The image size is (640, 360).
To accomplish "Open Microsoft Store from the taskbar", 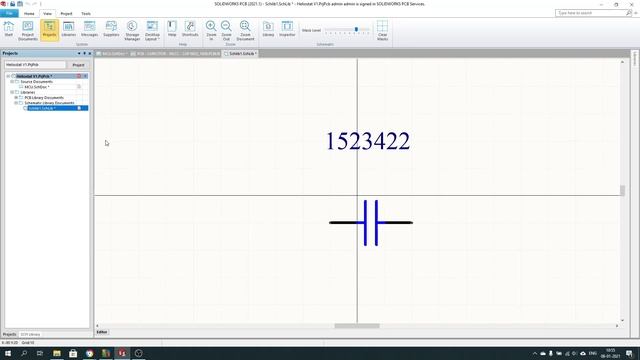I will [x=73, y=353].
